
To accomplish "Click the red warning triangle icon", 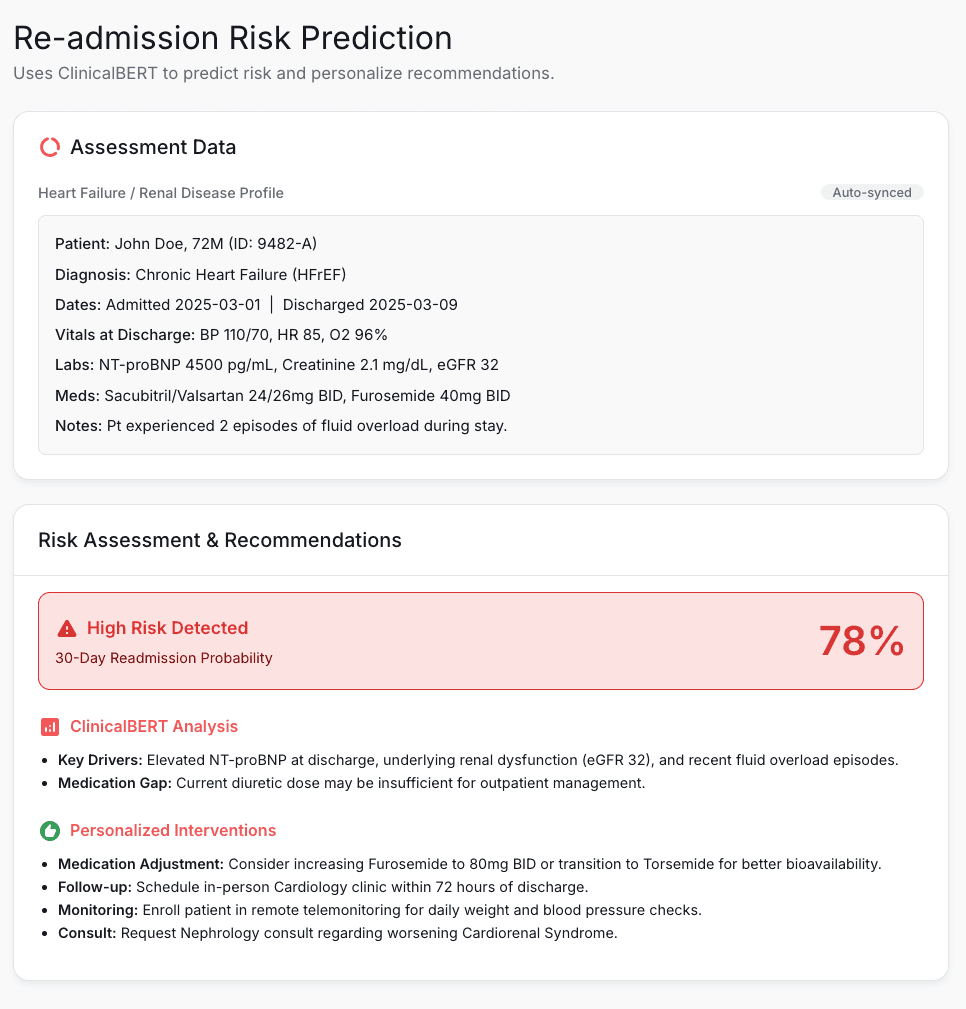I will pos(67,629).
